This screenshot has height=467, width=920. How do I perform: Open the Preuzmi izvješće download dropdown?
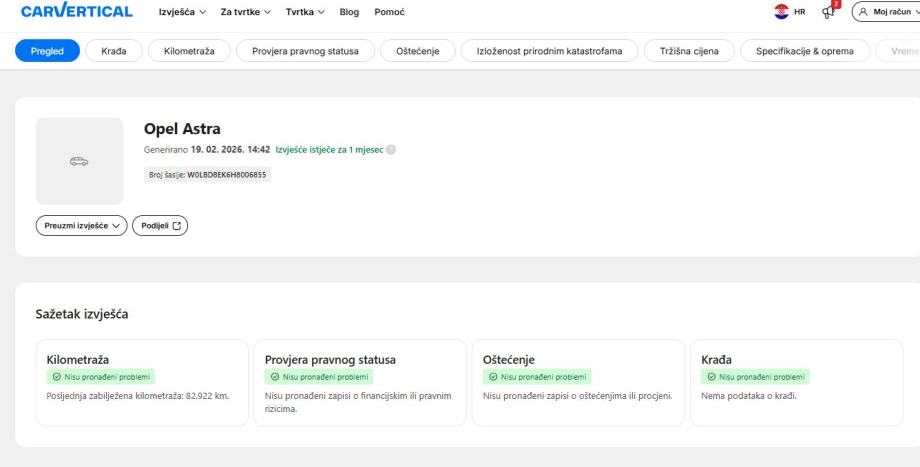pos(80,226)
